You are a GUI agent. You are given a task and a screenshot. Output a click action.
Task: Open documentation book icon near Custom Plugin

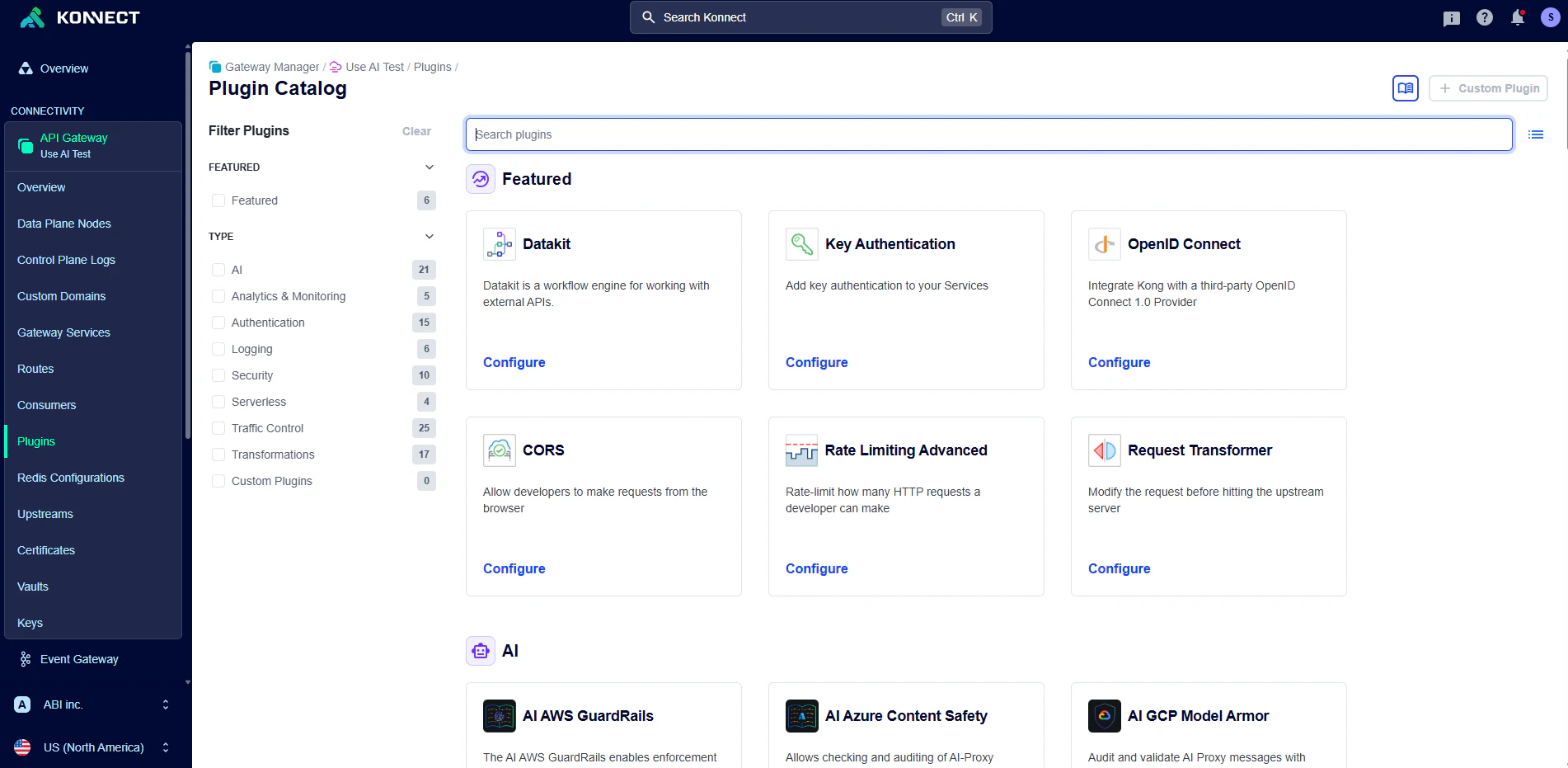pos(1406,88)
